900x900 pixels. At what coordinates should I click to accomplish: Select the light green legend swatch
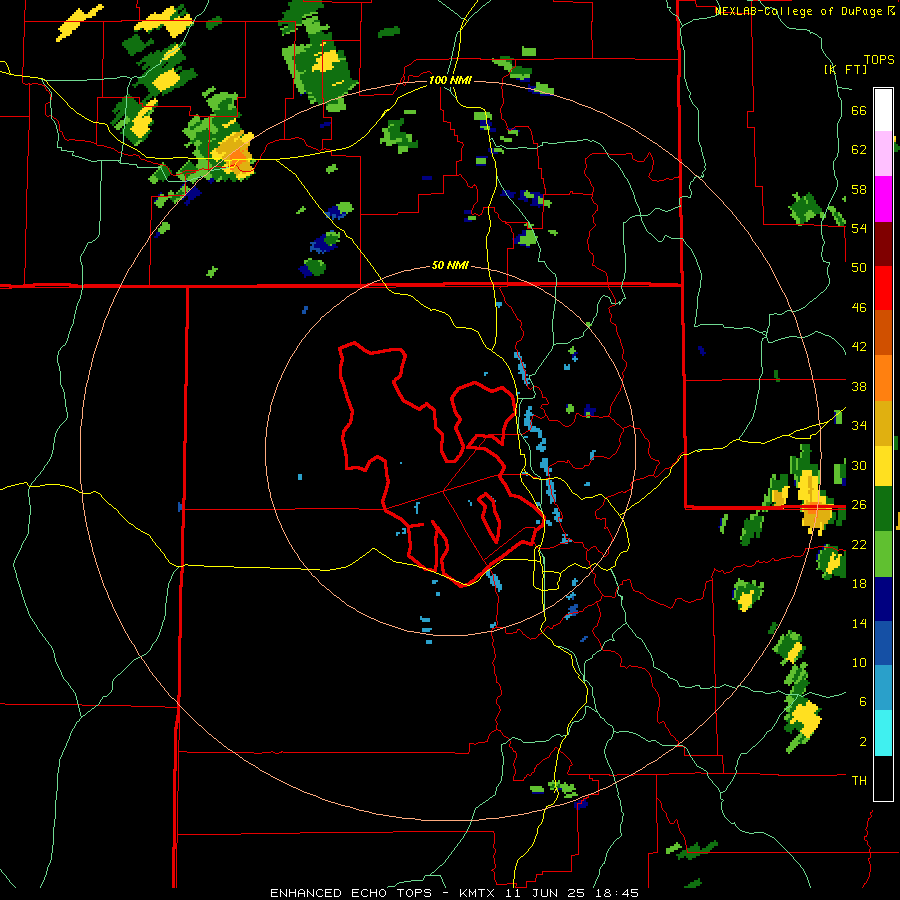click(883, 554)
